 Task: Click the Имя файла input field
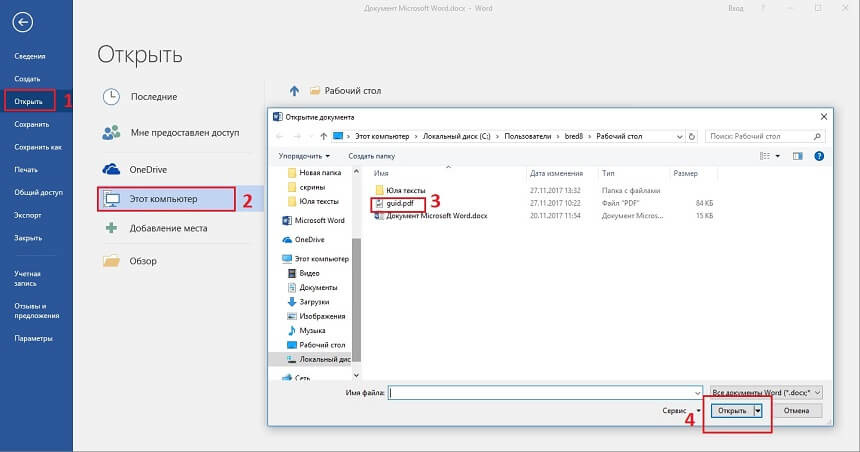tap(545, 393)
